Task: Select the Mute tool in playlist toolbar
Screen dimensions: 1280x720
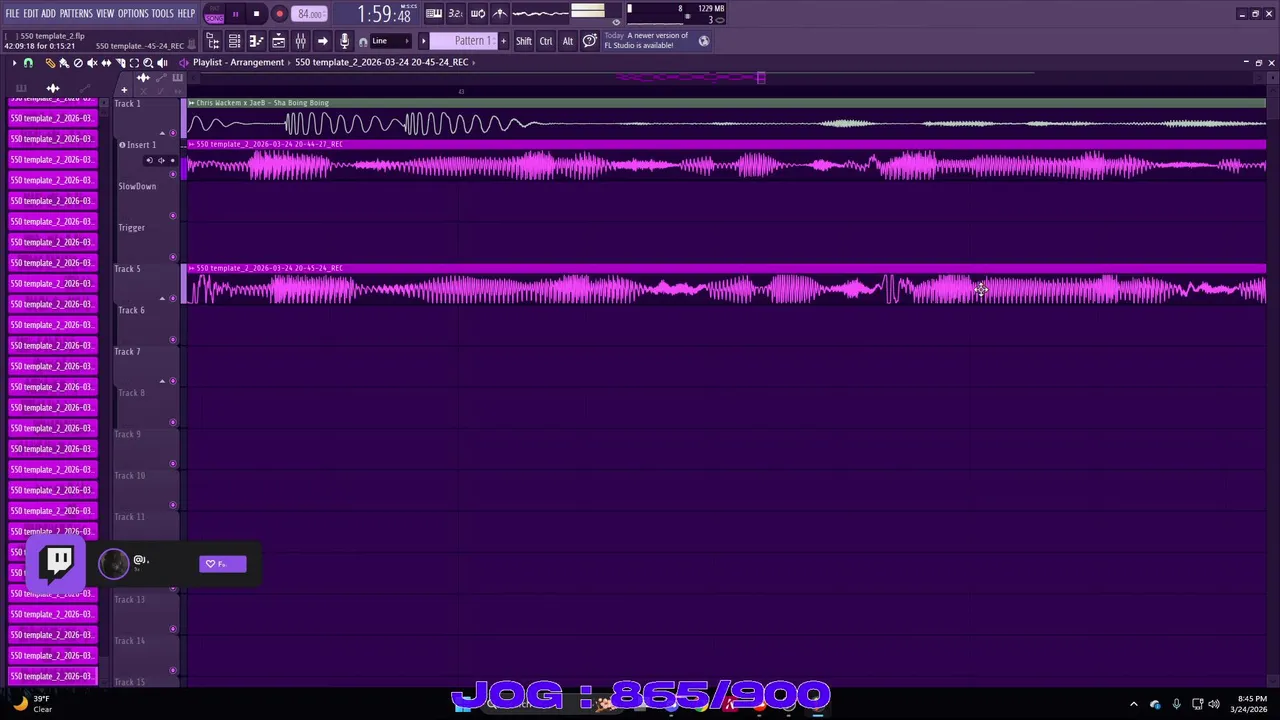Action: 92,63
